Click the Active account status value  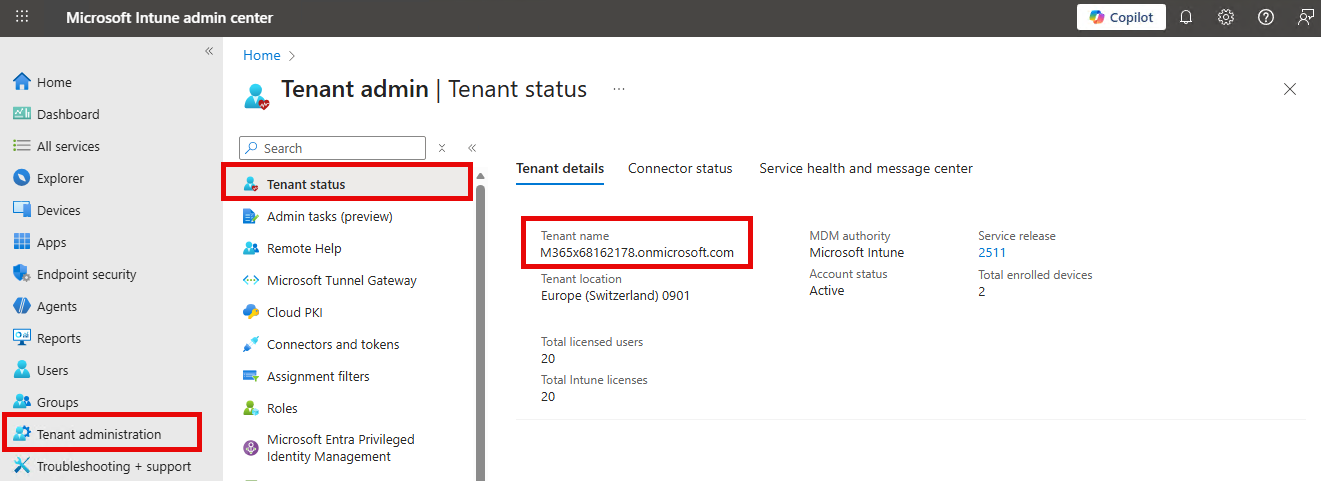(827, 290)
